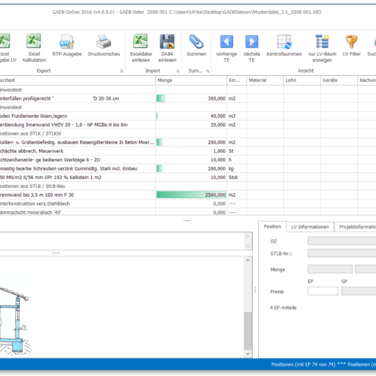The height and width of the screenshot is (376, 376).
Task: Click the text box scroll up arrow
Action: point(248,236)
